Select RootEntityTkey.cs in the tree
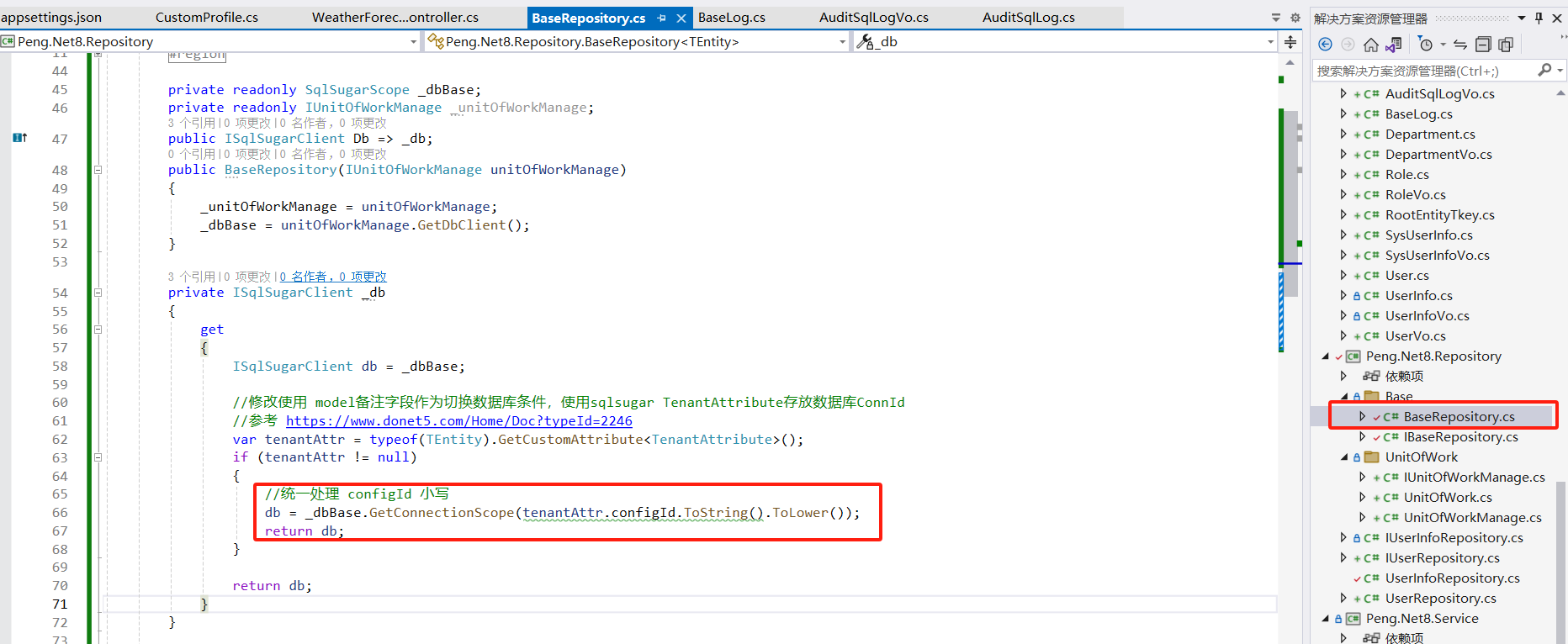 1439,215
